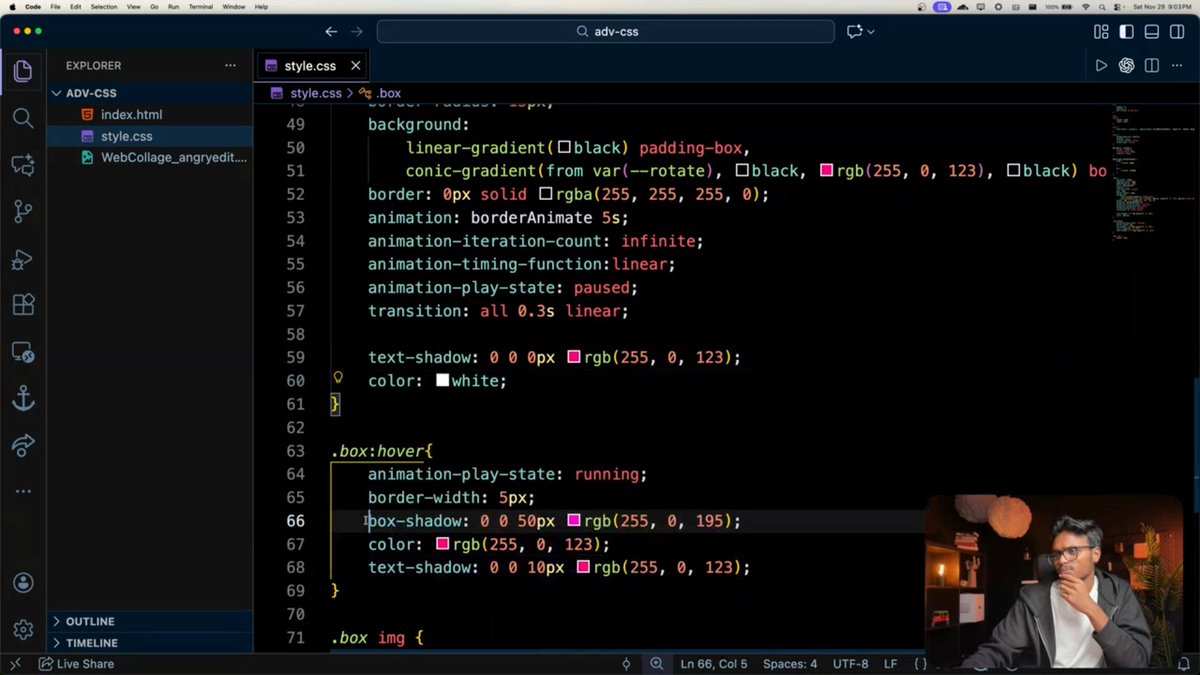Select the Source Control icon
This screenshot has width=1200, height=675.
pos(24,211)
